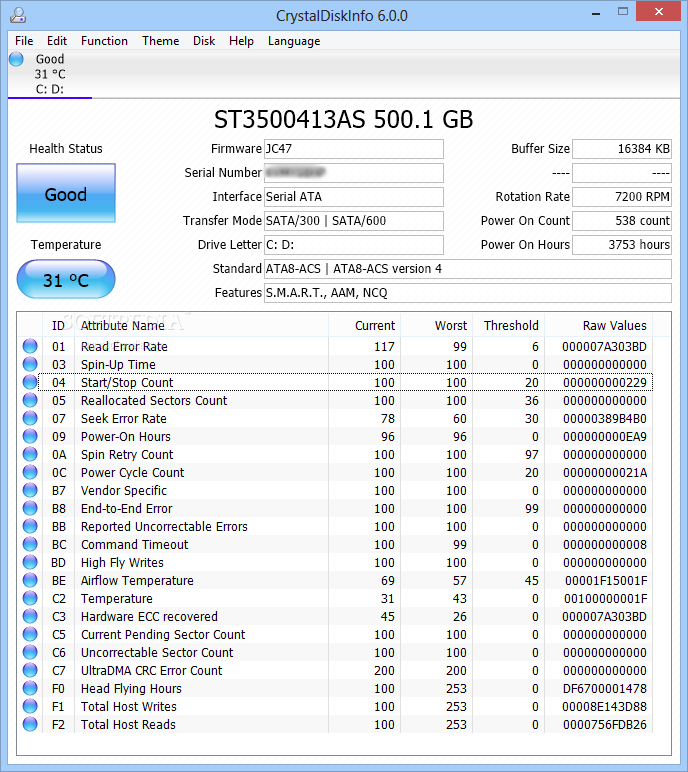
Task: Click the Power On Count field 538 count
Action: pyautogui.click(x=622, y=221)
